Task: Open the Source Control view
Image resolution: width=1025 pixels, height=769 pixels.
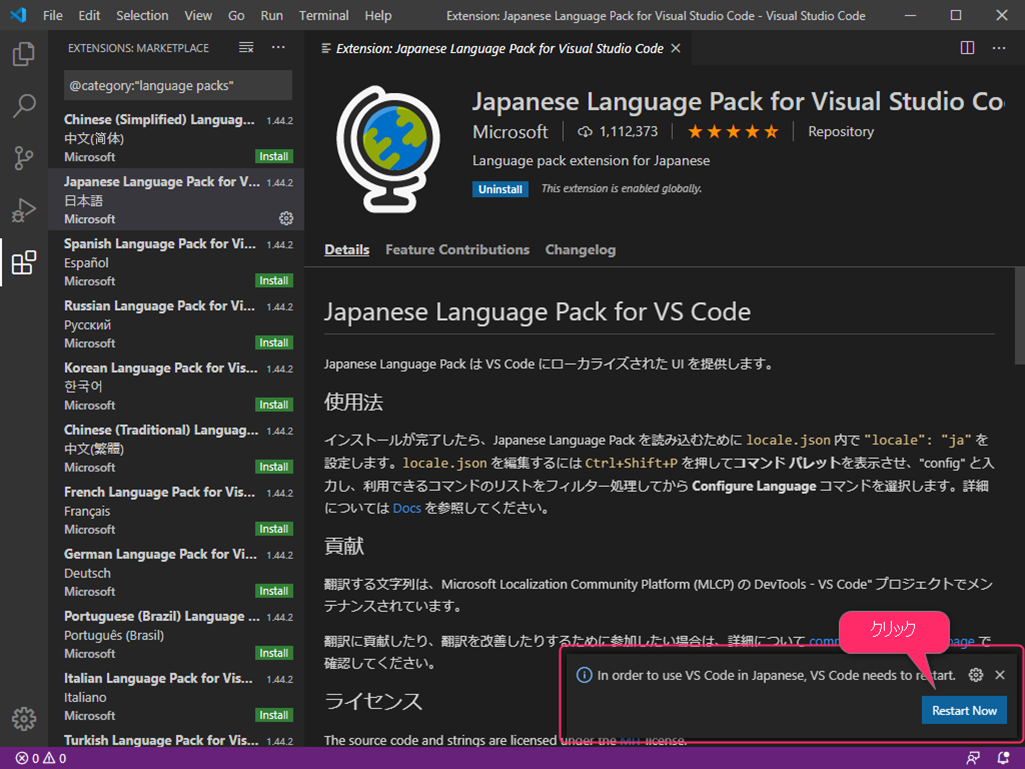Action: pyautogui.click(x=24, y=158)
